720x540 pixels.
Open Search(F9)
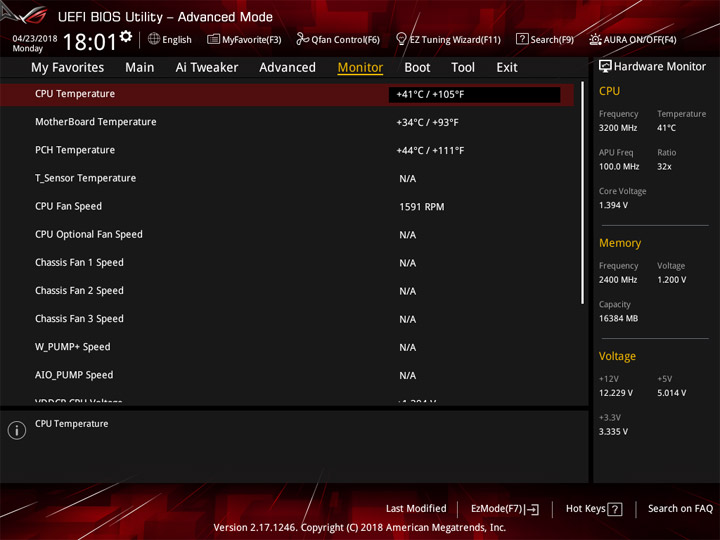tap(552, 40)
